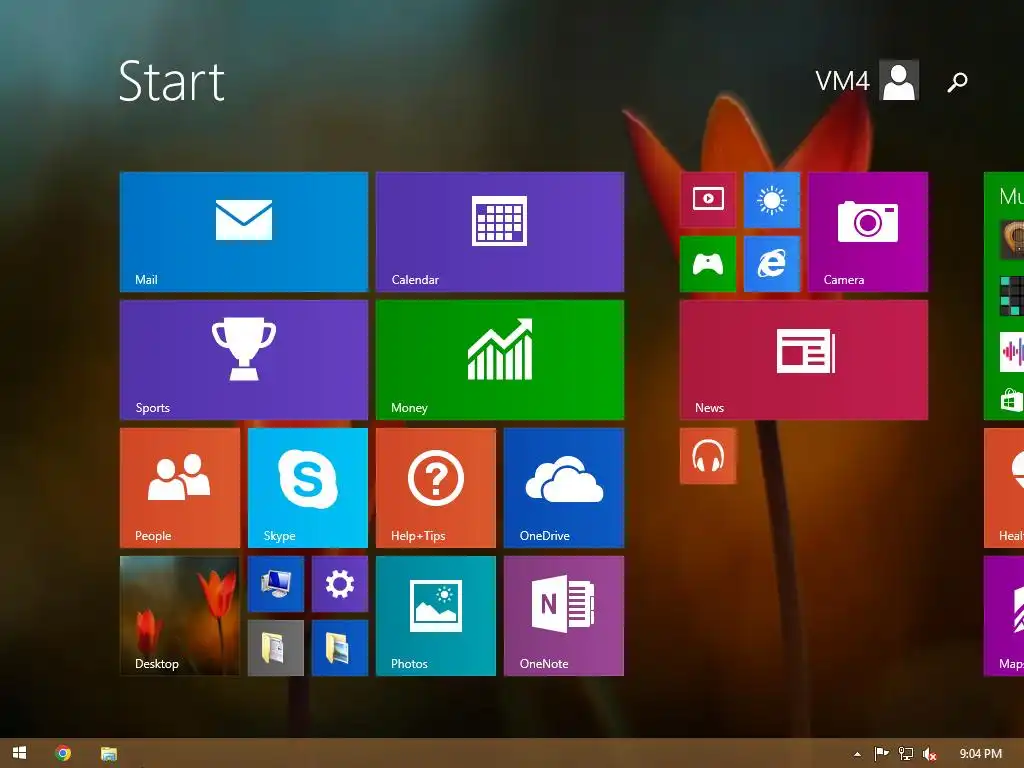
Task: Open the Pictures folder small tile
Action: point(340,648)
